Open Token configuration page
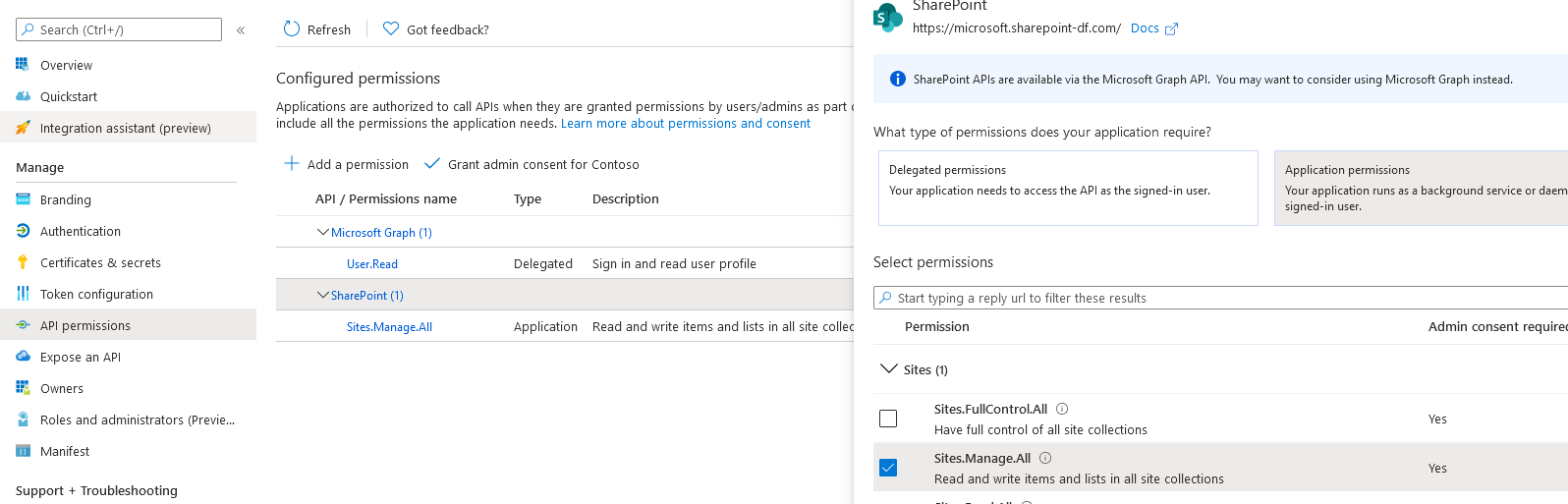1568x504 pixels. pyautogui.click(x=96, y=294)
